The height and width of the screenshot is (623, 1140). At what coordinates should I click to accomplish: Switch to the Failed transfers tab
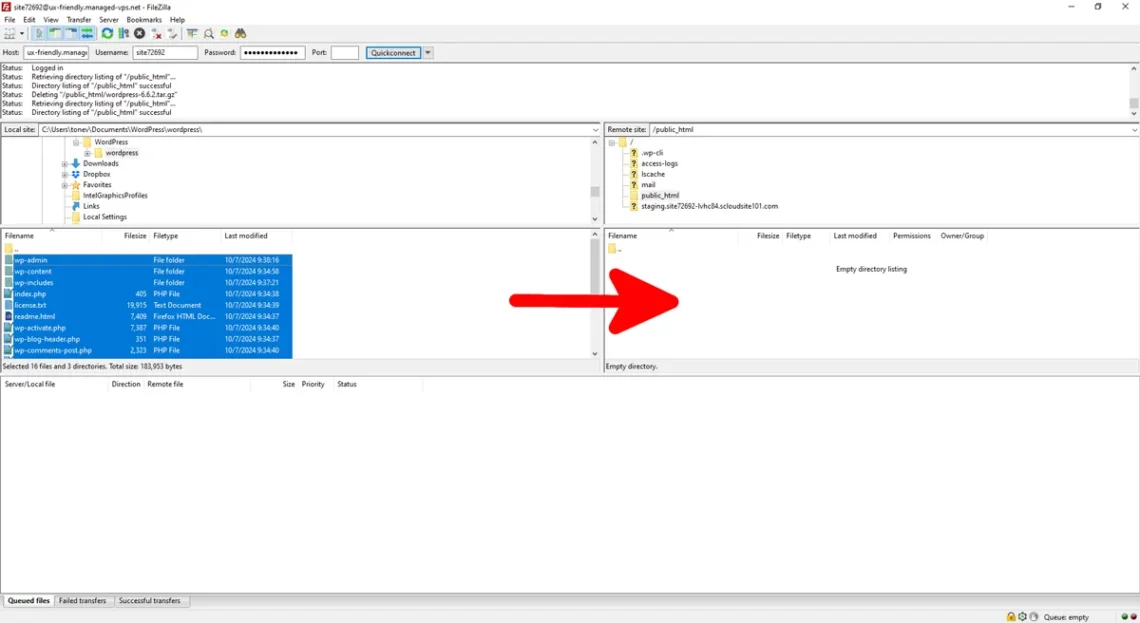point(83,601)
